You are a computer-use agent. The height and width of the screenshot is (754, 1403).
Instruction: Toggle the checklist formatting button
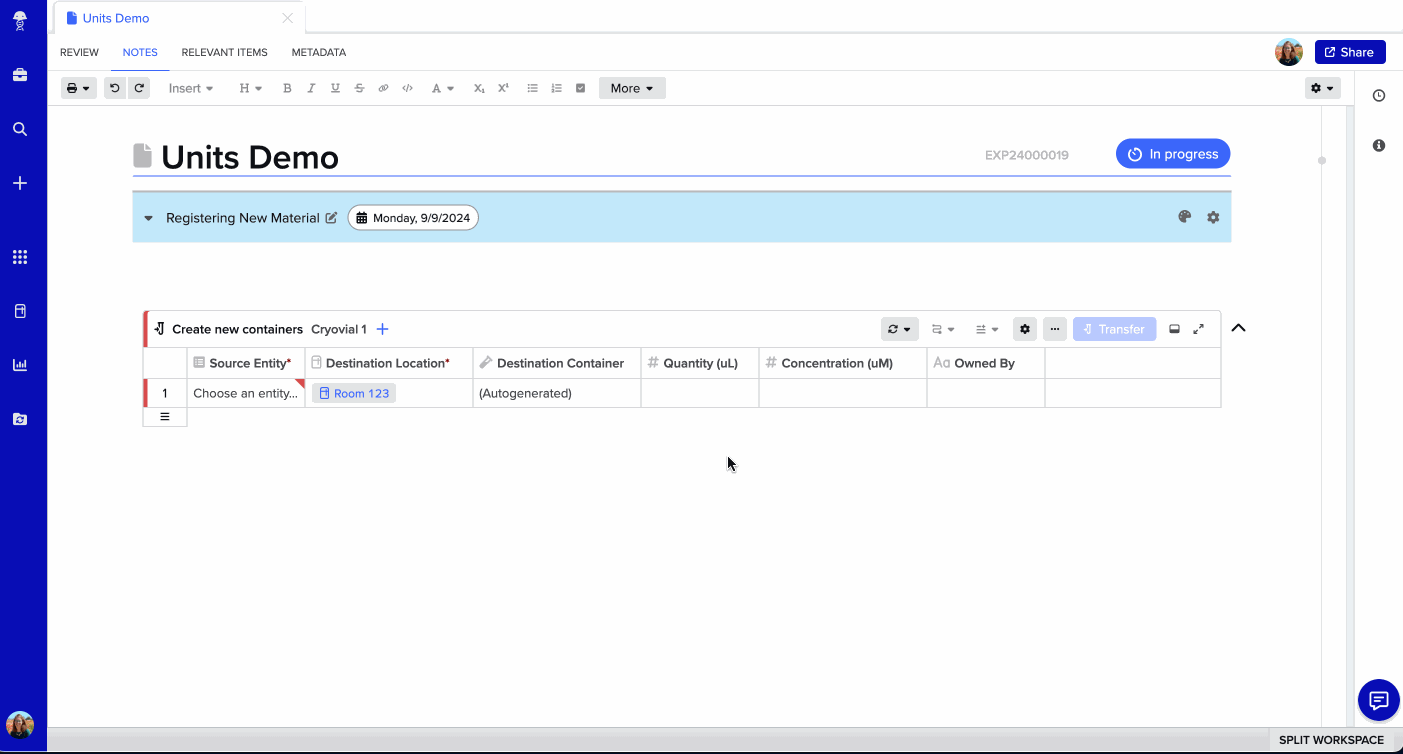coord(580,88)
